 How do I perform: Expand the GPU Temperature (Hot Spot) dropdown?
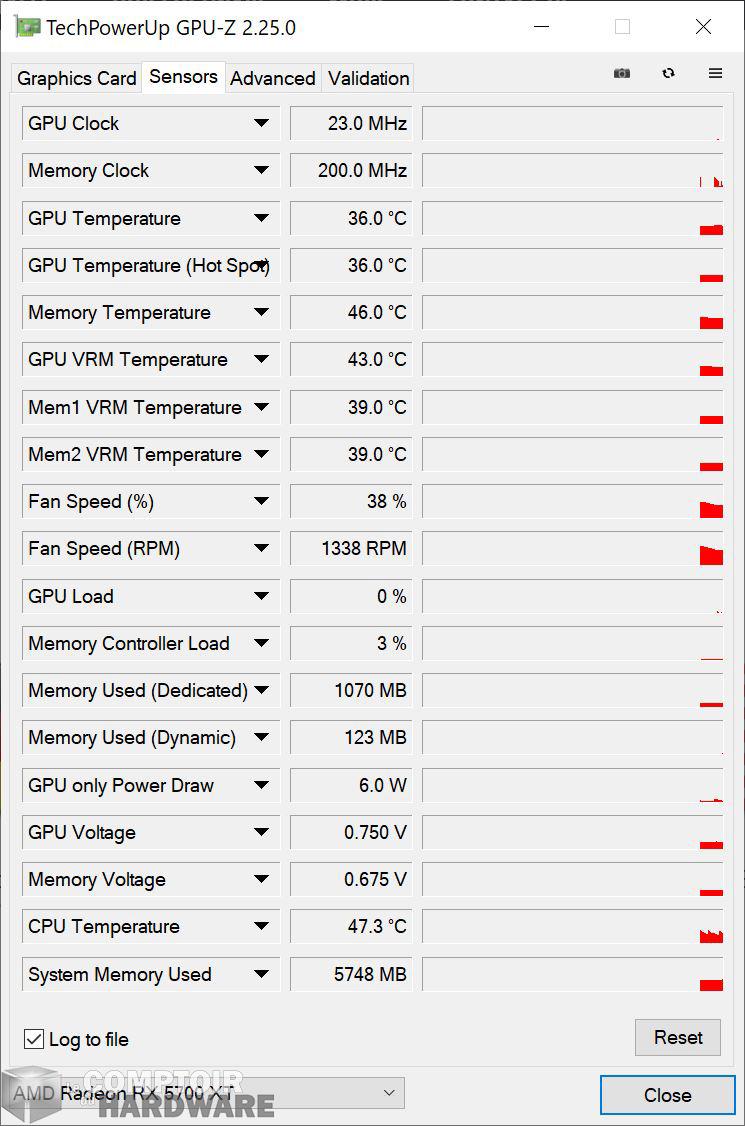pos(262,265)
